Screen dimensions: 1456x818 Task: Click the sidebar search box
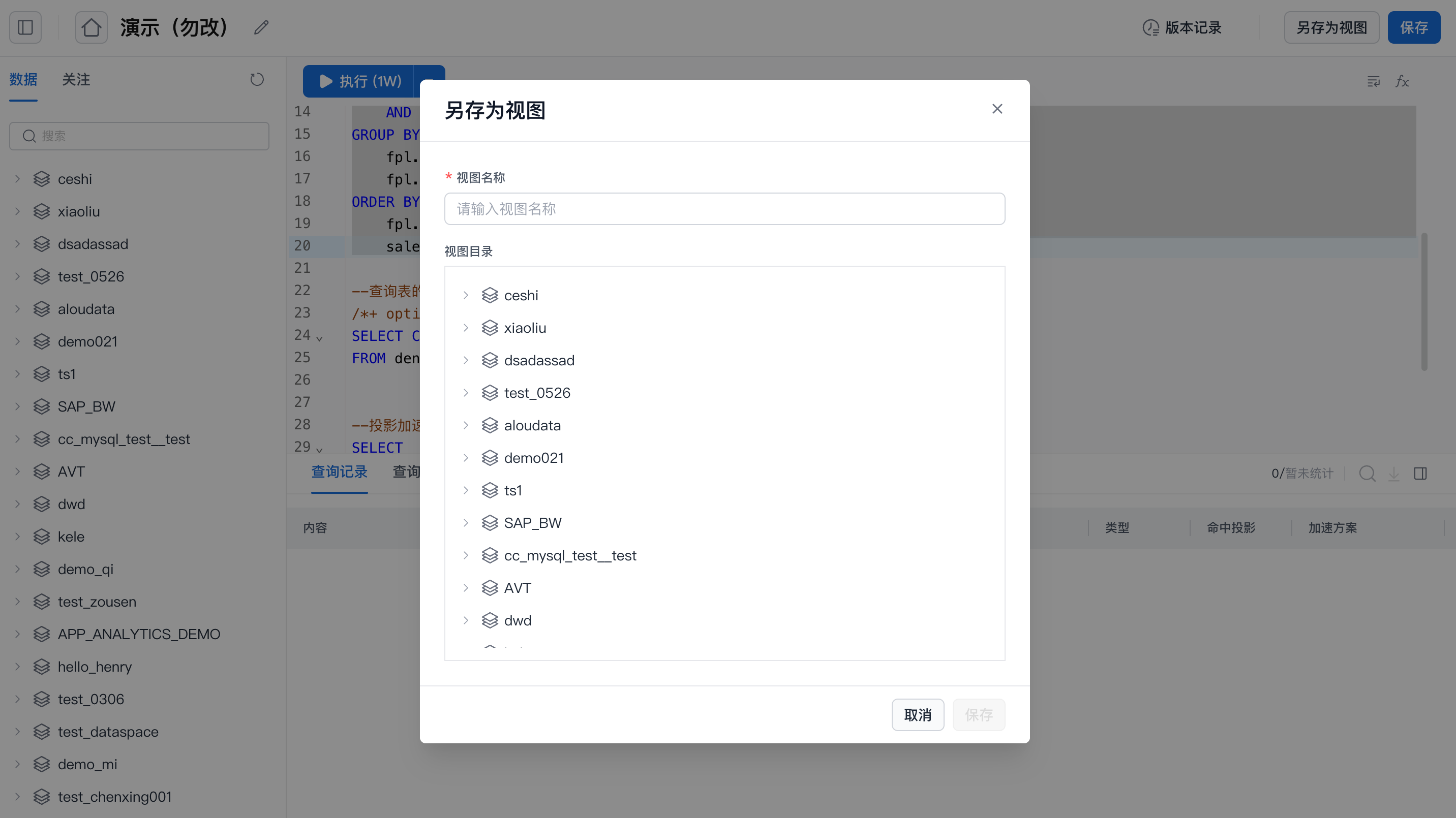tap(139, 136)
